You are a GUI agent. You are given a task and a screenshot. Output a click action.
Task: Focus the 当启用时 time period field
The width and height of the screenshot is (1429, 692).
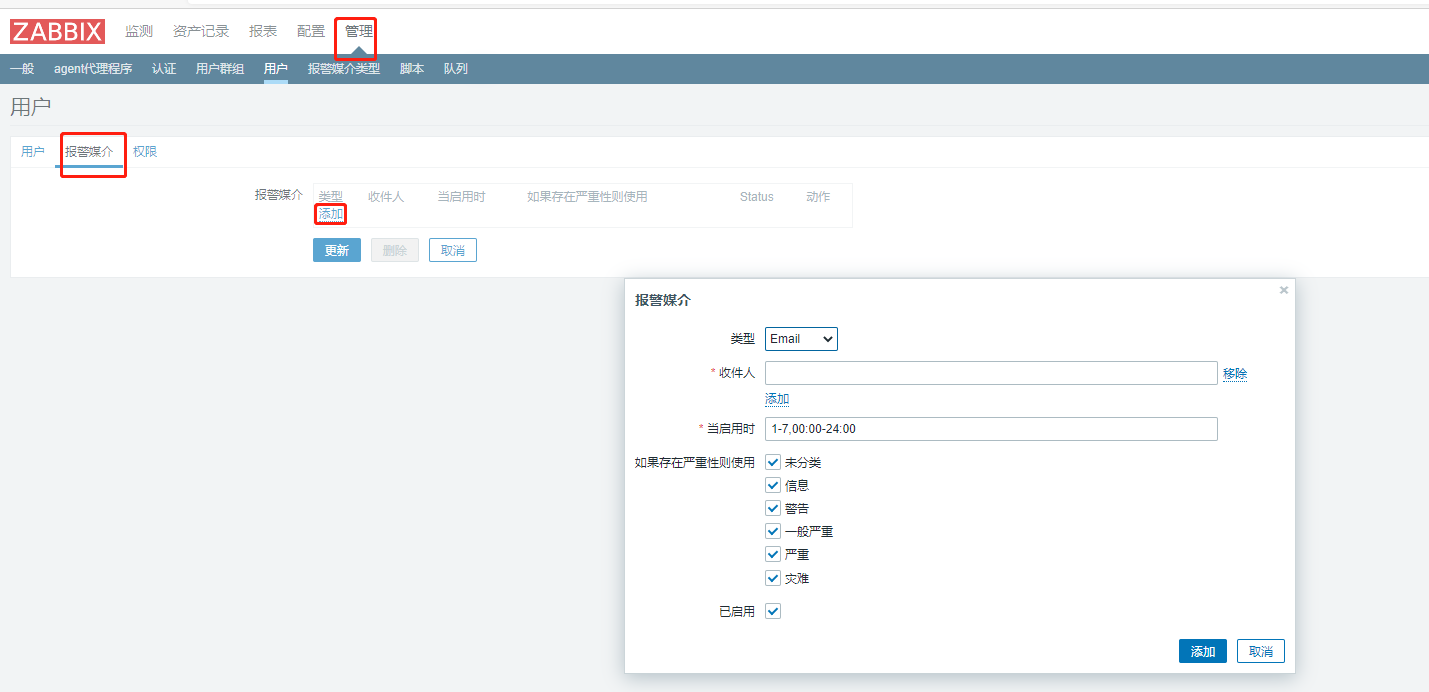click(x=991, y=429)
